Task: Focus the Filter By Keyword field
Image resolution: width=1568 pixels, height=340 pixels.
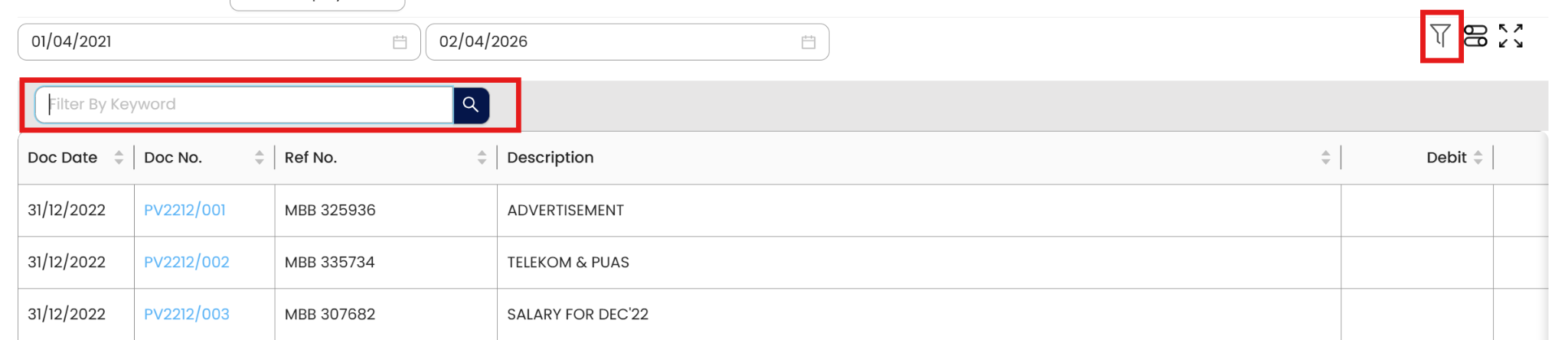Action: [x=245, y=105]
